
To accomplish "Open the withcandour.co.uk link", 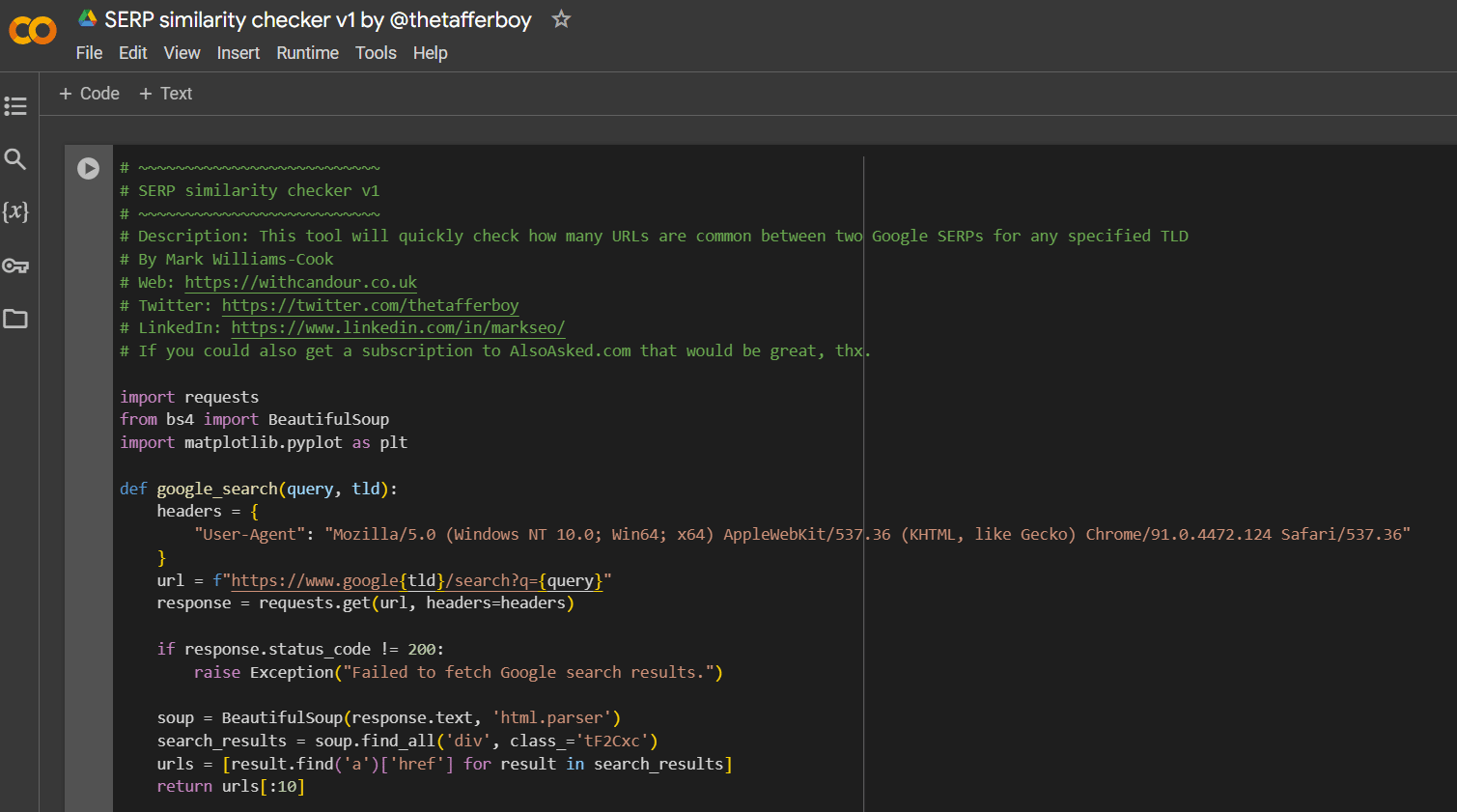I will pos(300,282).
